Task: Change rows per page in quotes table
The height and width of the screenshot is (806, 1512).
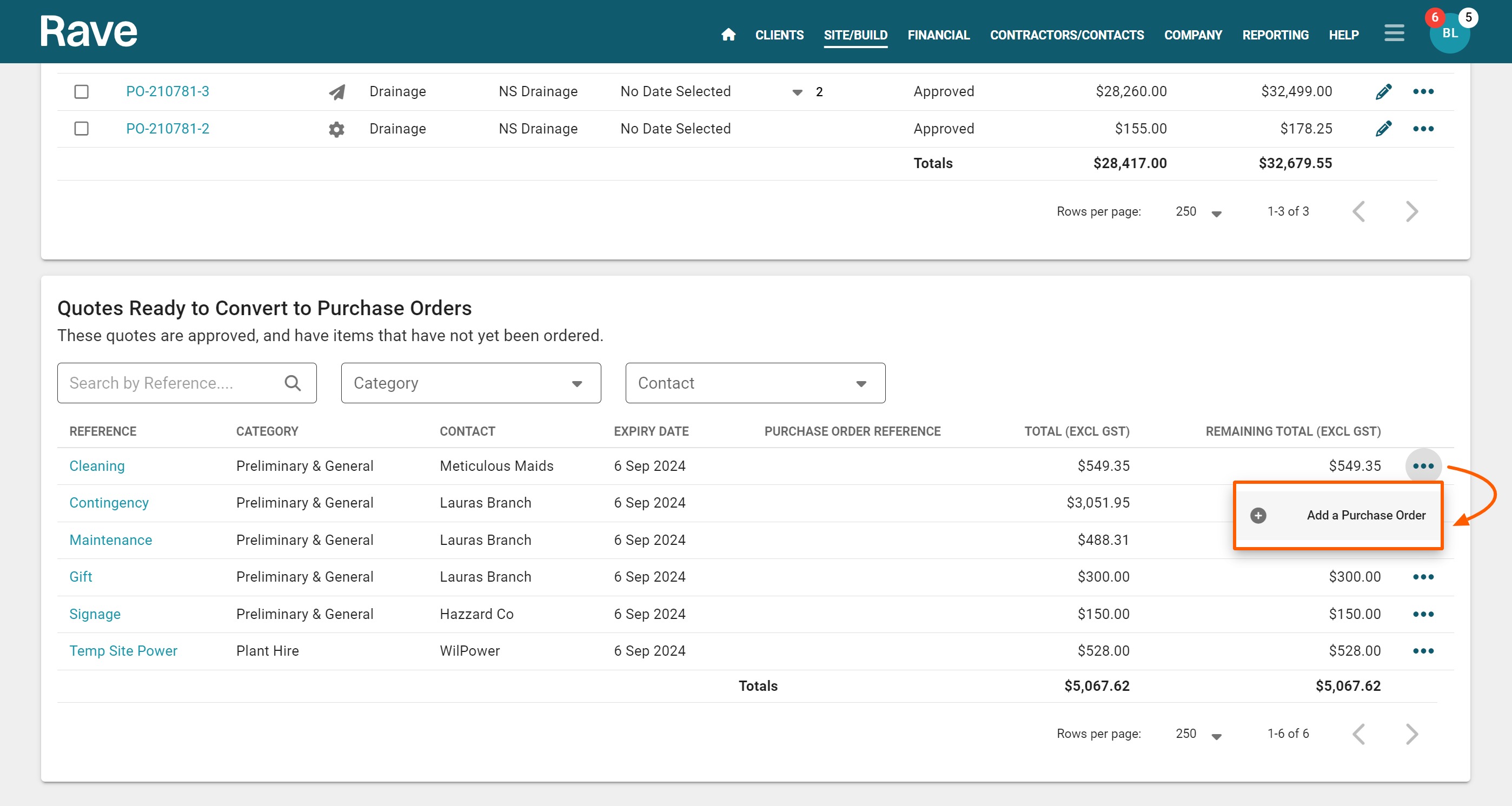Action: coord(1198,734)
